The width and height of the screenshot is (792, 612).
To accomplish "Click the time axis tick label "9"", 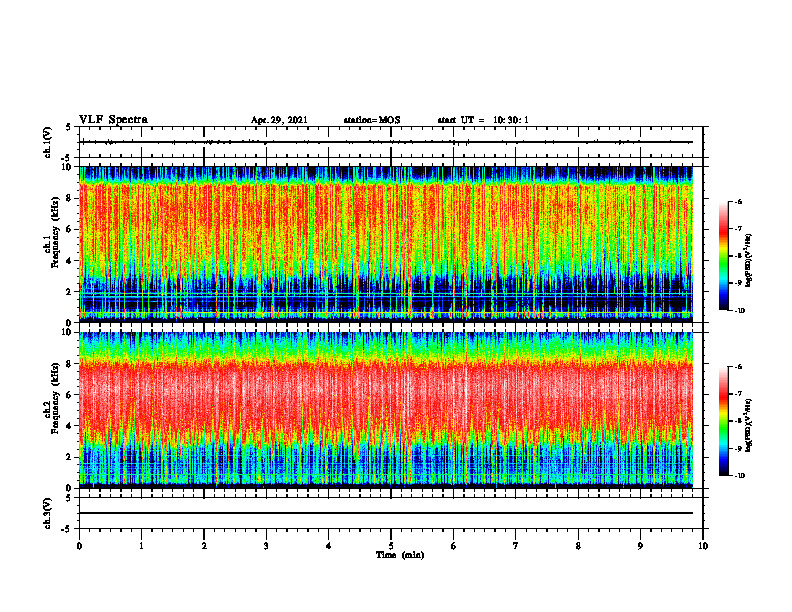I will pos(640,546).
